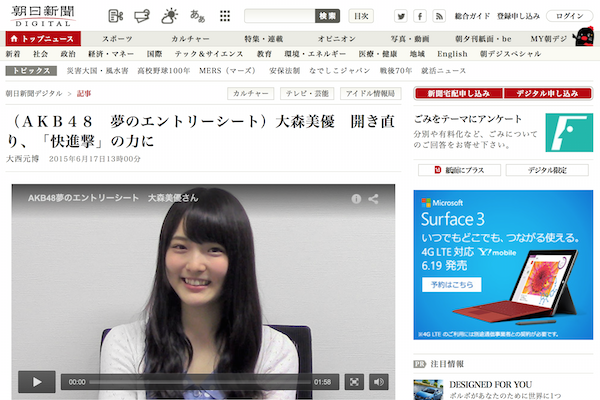Go to トップニュース tab
Image resolution: width=600 pixels, height=400 pixels.
point(43,39)
